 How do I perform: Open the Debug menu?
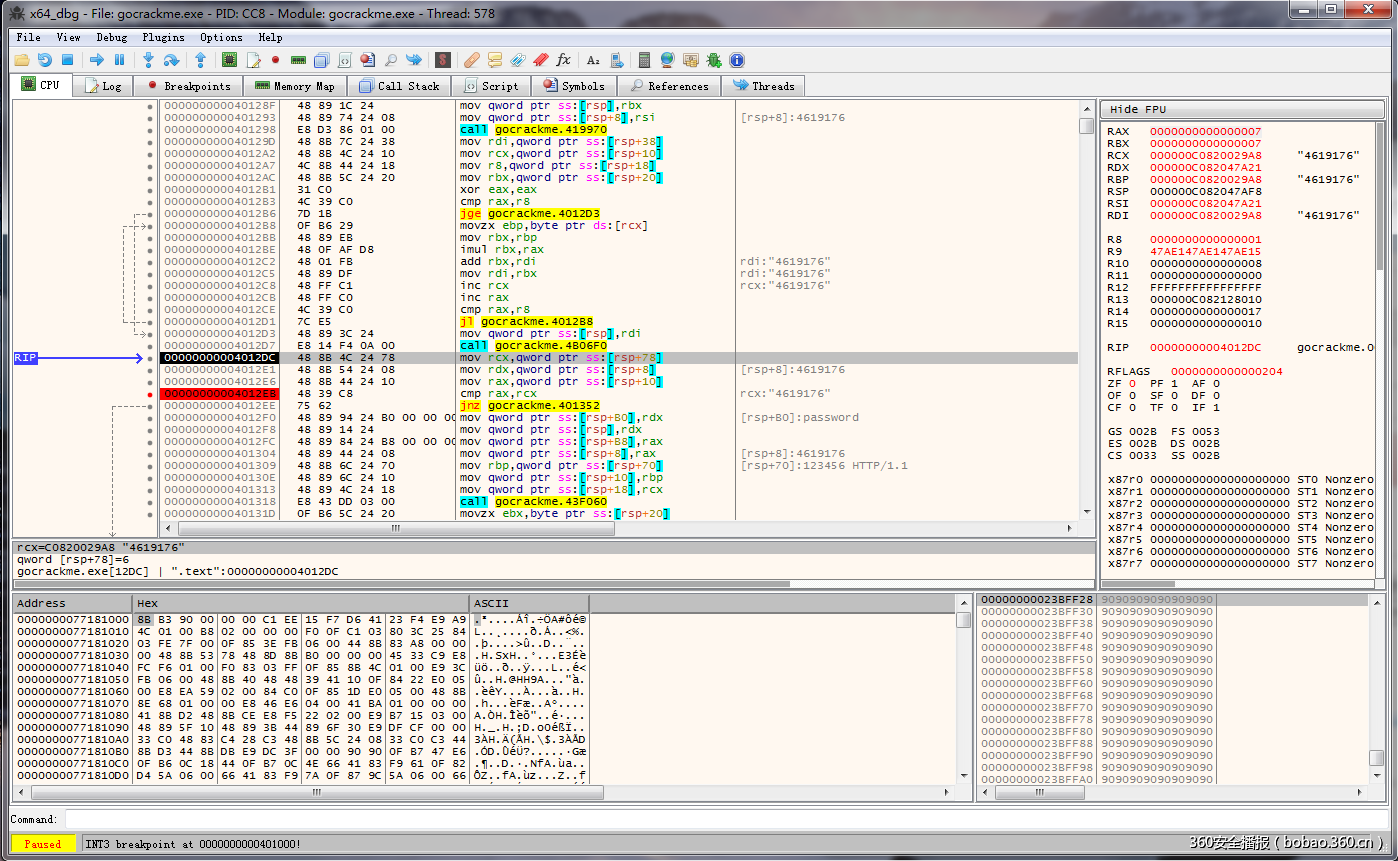tap(111, 37)
